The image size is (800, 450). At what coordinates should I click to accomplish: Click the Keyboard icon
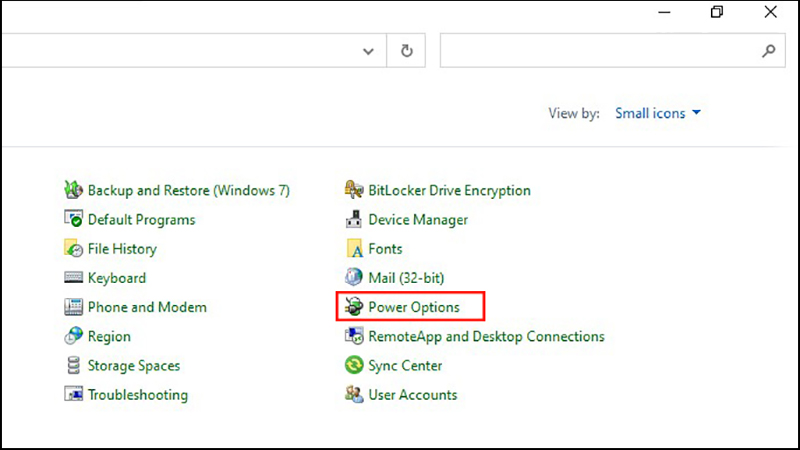[x=73, y=278]
